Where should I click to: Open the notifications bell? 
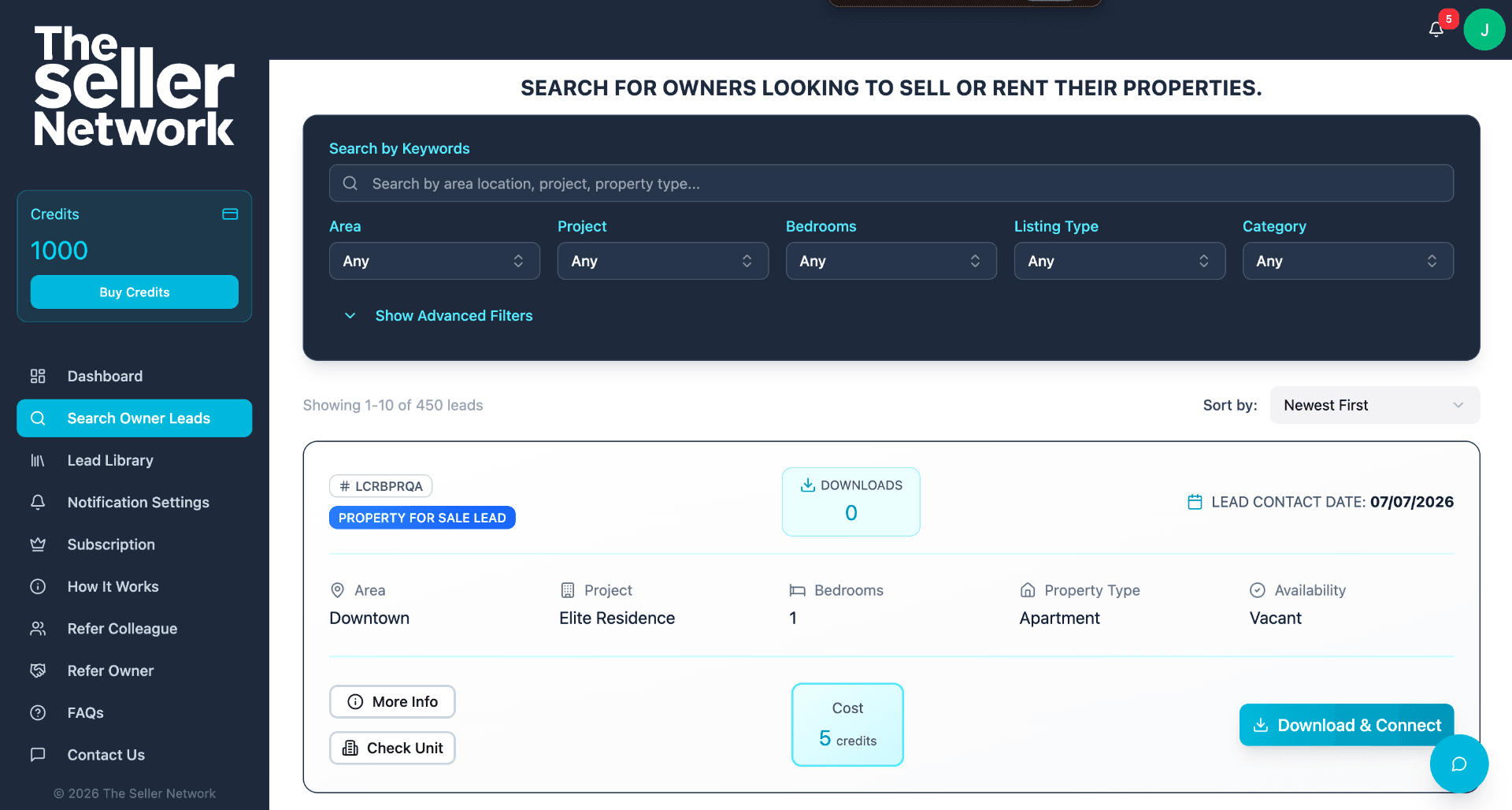(1436, 29)
